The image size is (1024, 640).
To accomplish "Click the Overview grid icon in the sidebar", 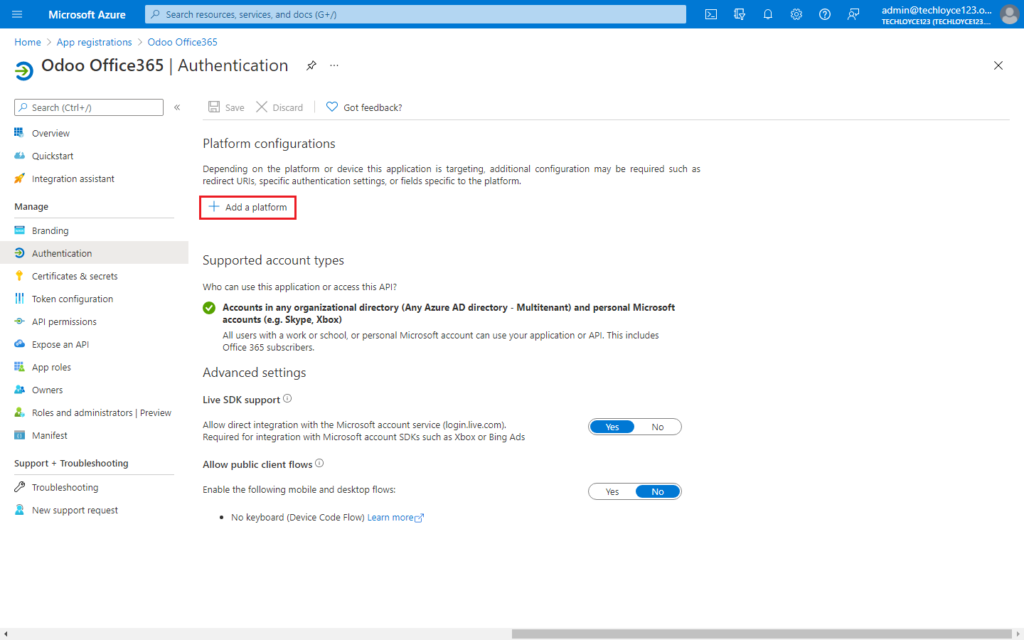I will tap(19, 133).
